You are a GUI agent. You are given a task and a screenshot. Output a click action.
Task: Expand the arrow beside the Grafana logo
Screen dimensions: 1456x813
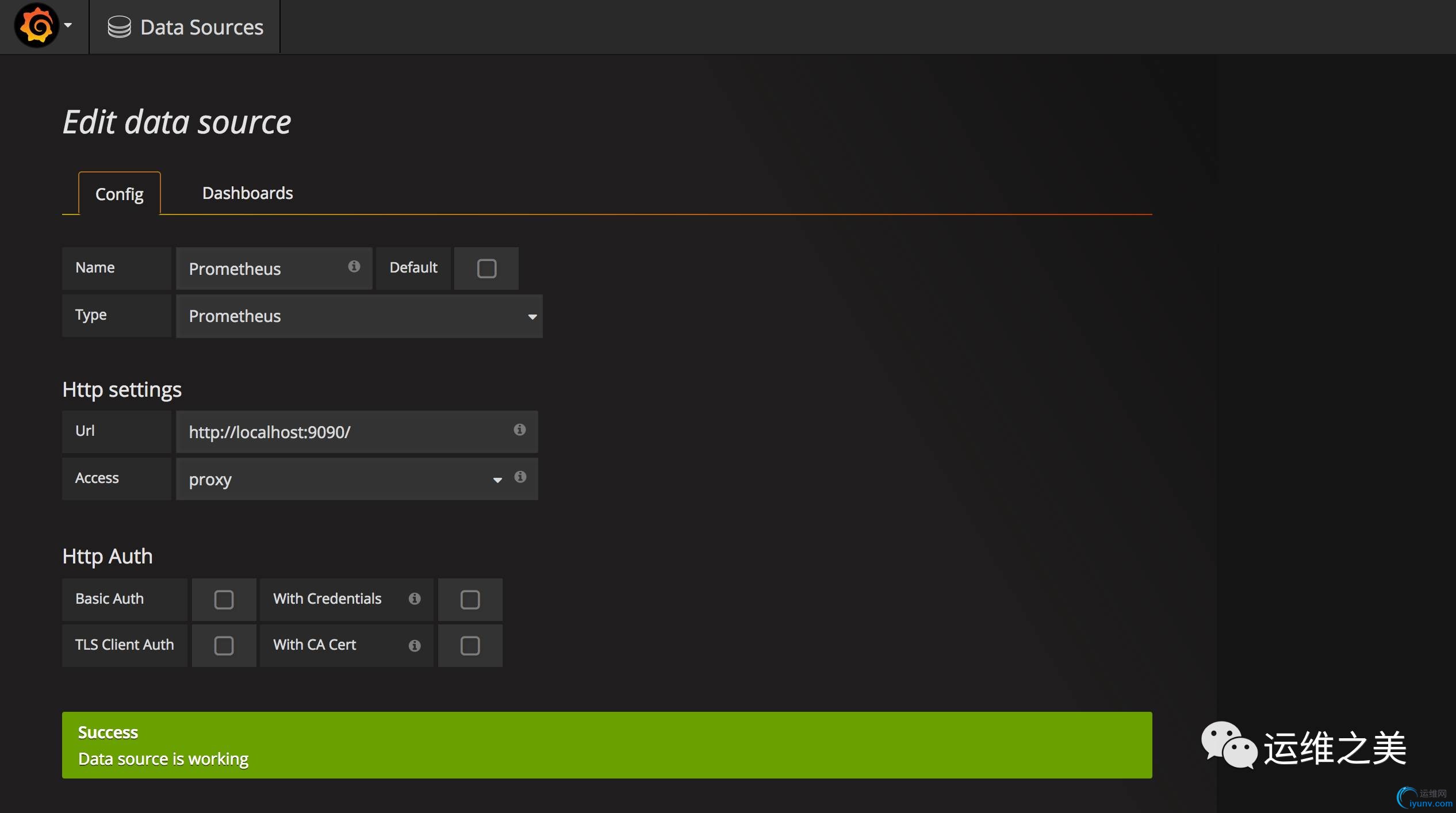click(68, 26)
